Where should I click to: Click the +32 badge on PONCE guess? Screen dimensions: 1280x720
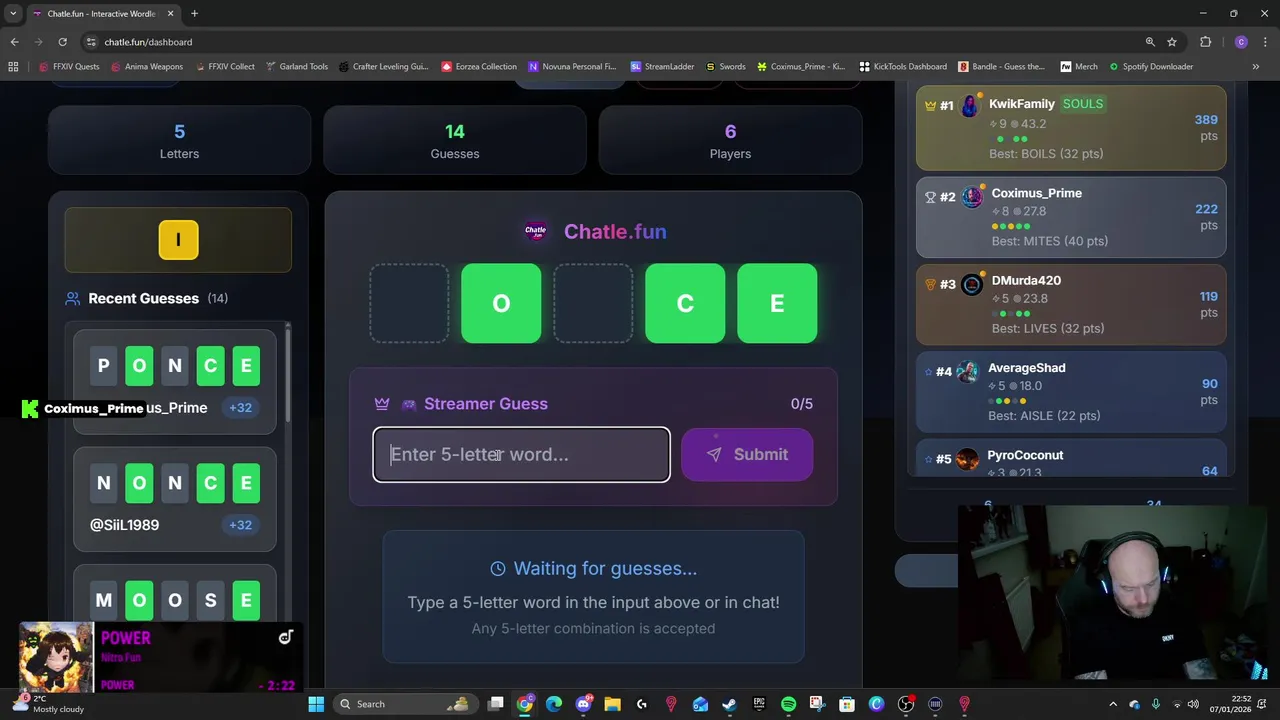click(240, 407)
